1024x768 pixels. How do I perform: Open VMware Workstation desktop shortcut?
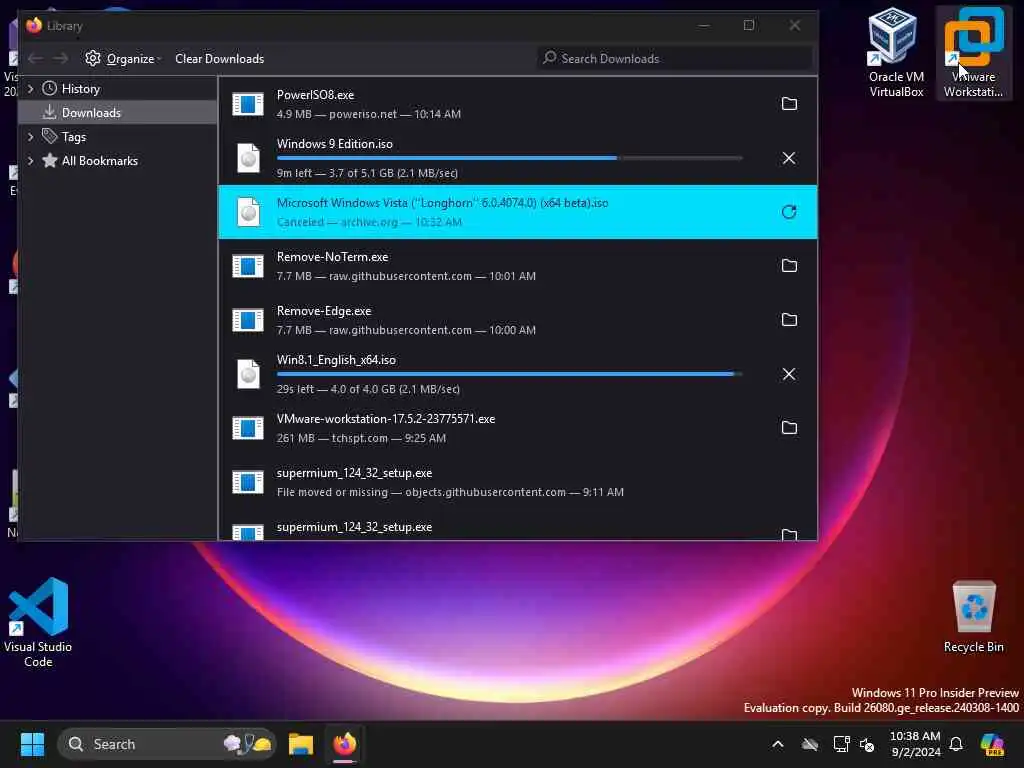(973, 52)
